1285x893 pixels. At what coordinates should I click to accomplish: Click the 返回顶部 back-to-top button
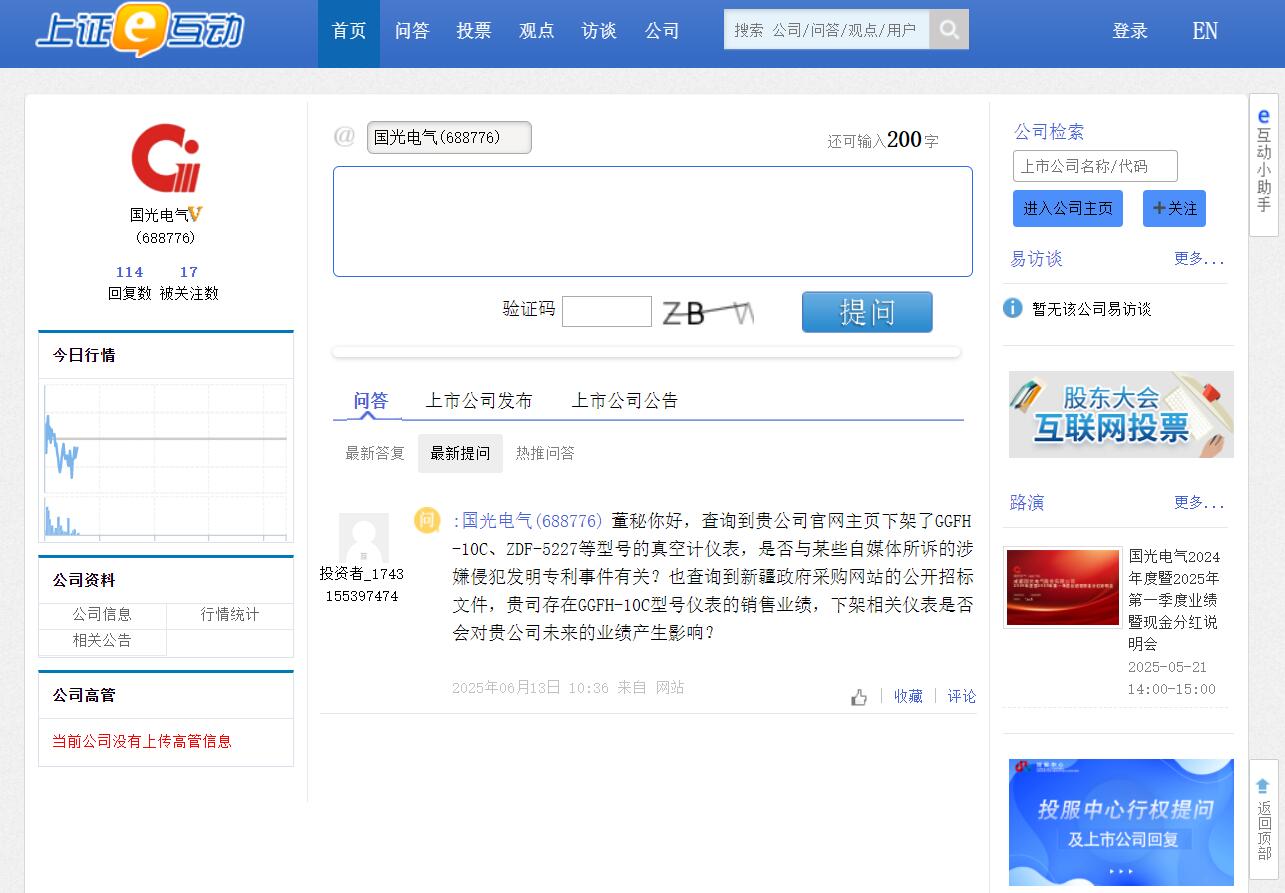pos(1263,819)
